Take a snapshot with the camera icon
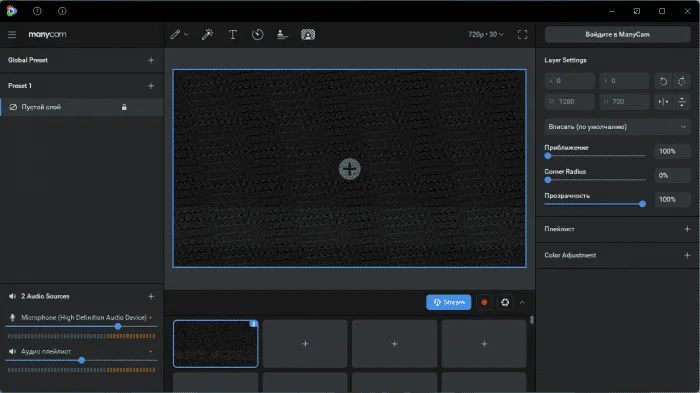 click(x=505, y=302)
